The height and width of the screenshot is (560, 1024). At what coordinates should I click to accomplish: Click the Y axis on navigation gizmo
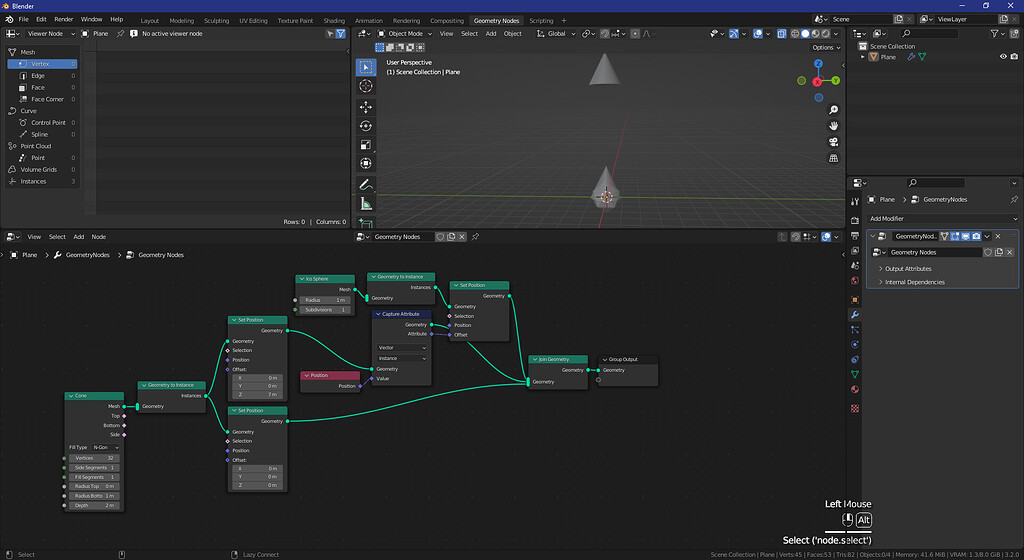coord(835,81)
